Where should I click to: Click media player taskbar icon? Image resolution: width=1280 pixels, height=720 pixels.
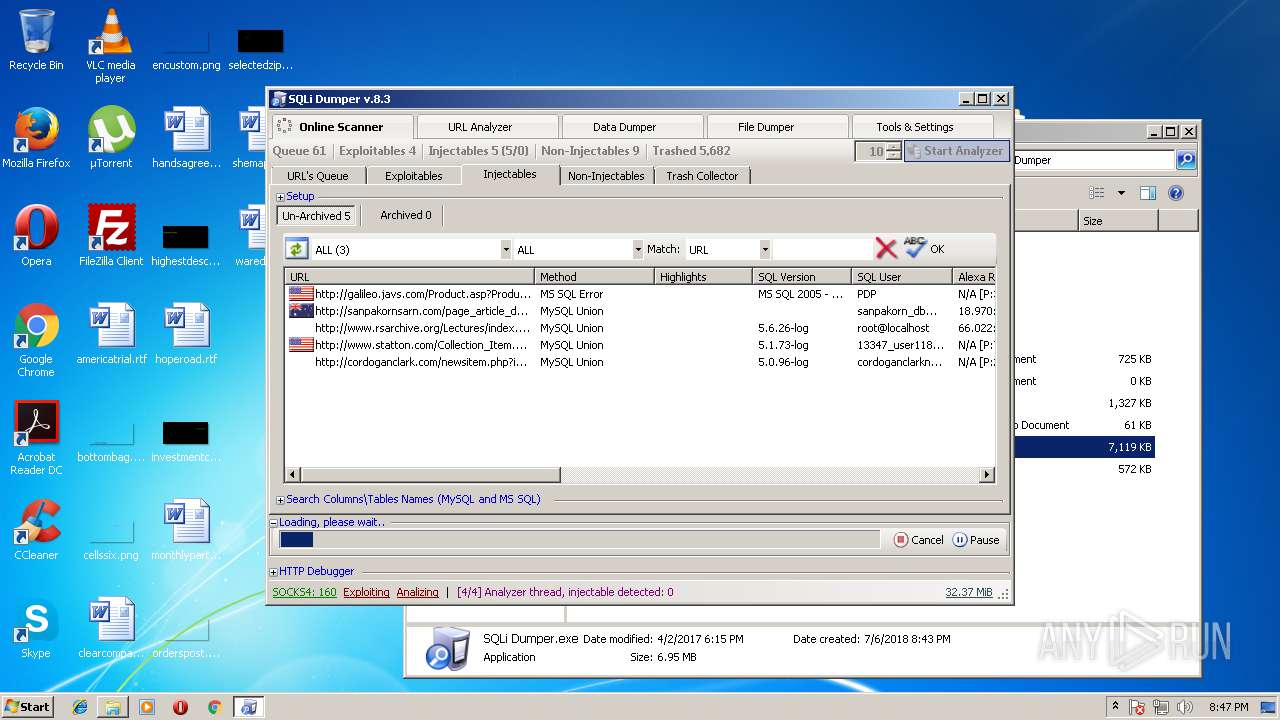pyautogui.click(x=147, y=707)
